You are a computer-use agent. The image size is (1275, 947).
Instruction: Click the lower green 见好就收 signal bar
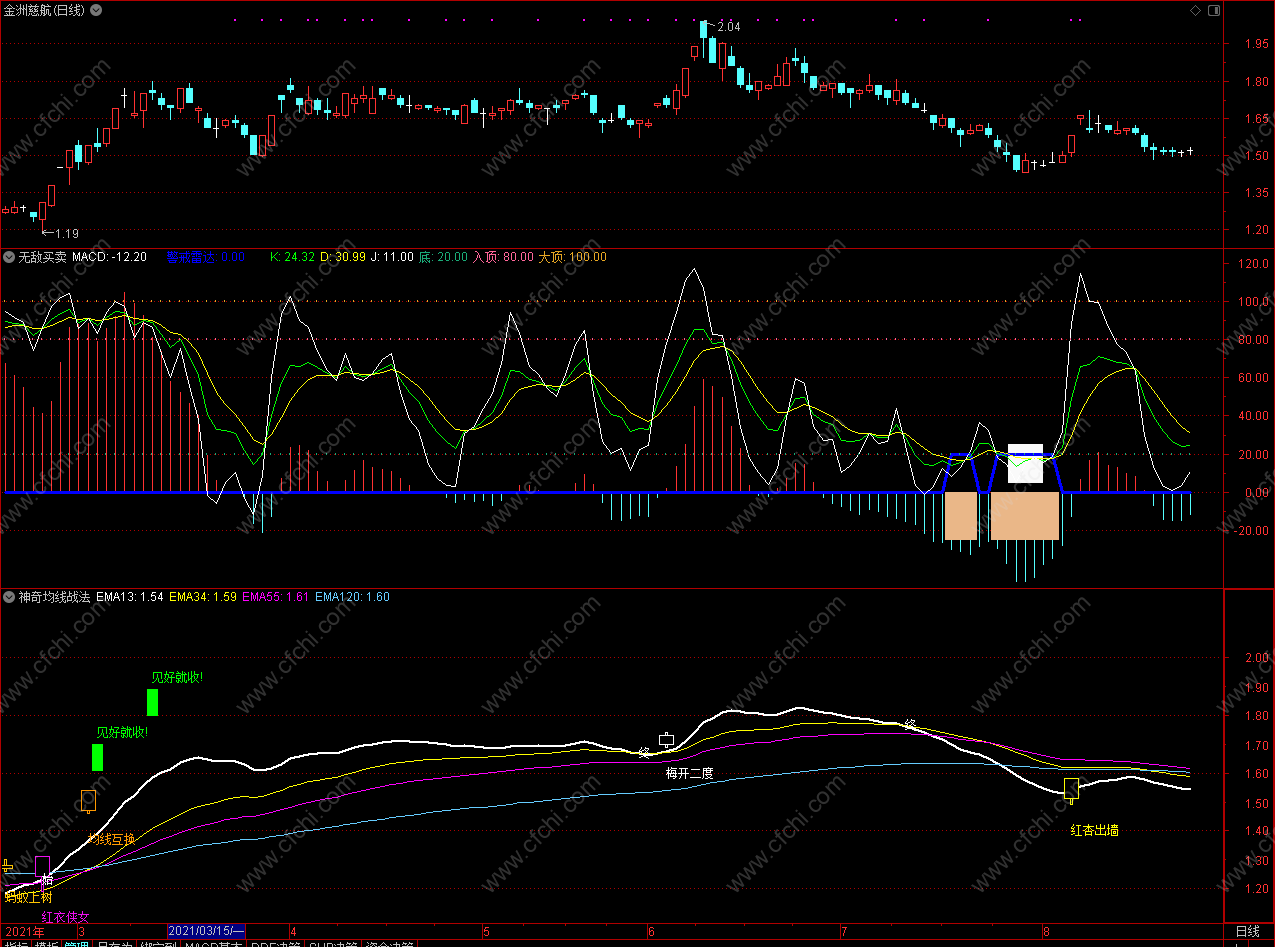click(x=97, y=757)
